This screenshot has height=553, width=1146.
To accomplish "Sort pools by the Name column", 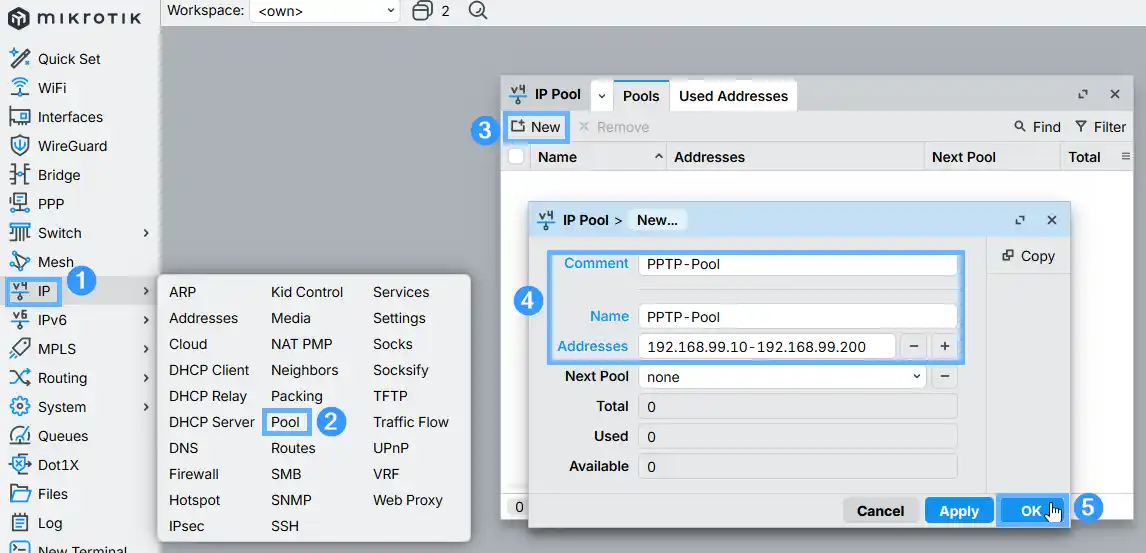I will click(599, 157).
